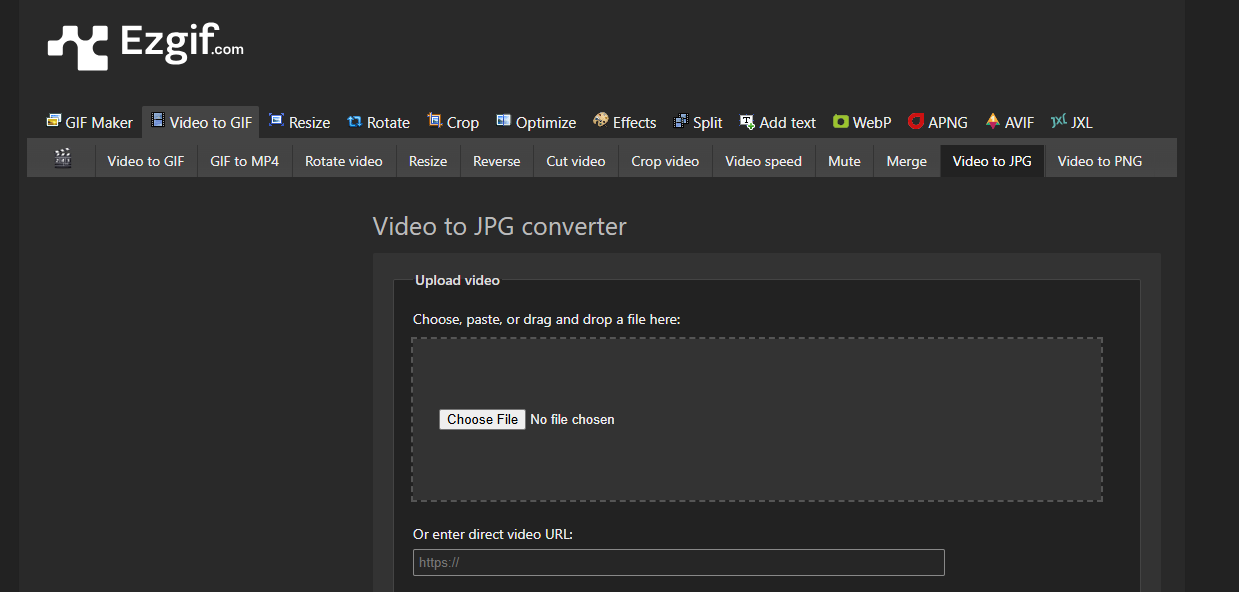
Task: Click the Rotate arrows icon
Action: (355, 121)
